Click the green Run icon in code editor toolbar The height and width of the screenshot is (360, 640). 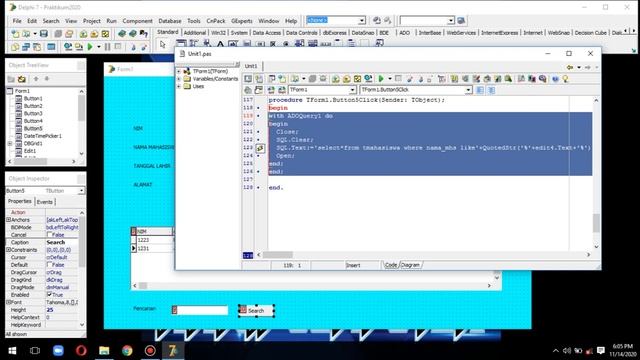pos(381,79)
